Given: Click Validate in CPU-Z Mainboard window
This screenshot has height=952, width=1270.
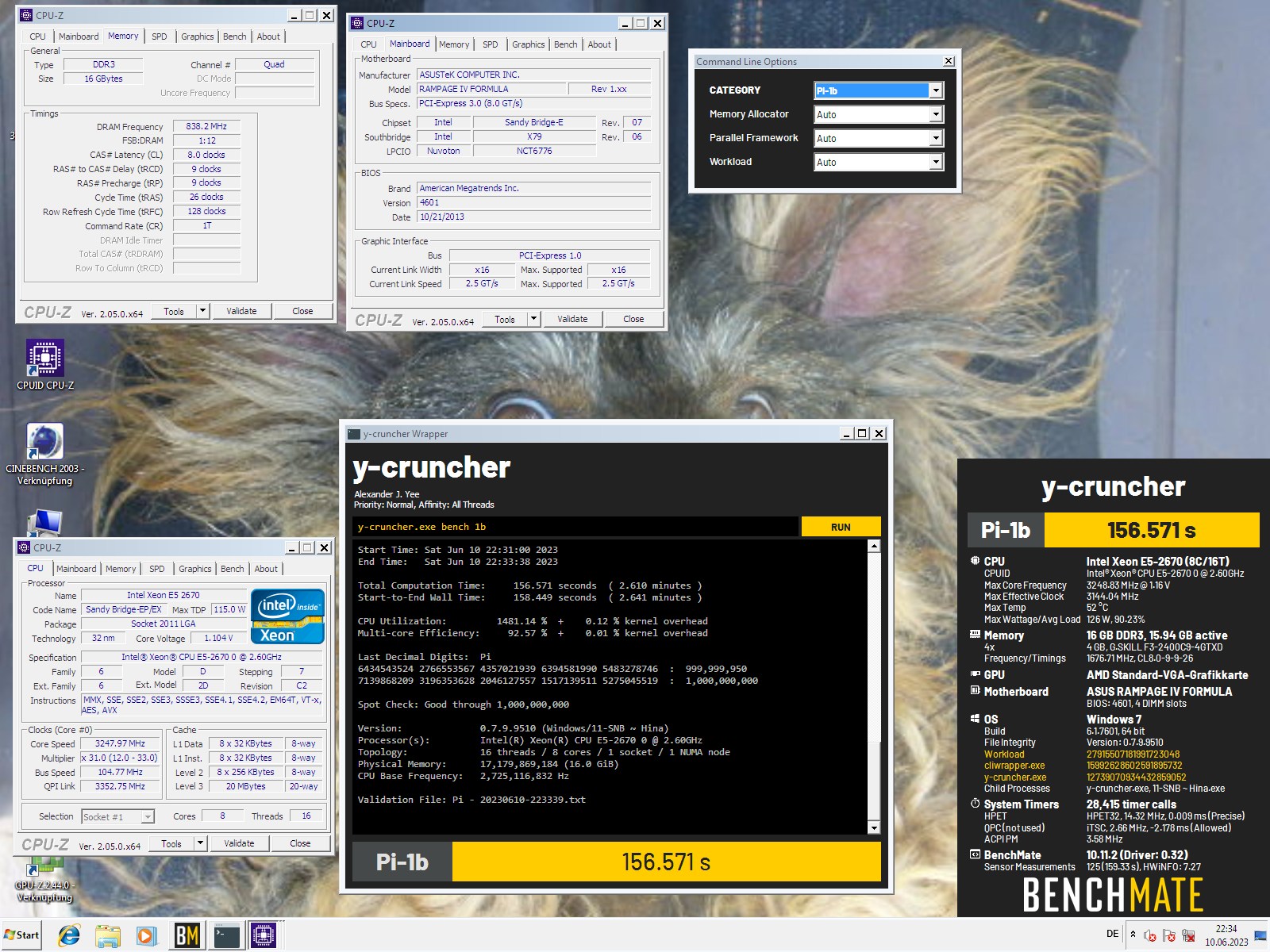Looking at the screenshot, I should [x=572, y=319].
